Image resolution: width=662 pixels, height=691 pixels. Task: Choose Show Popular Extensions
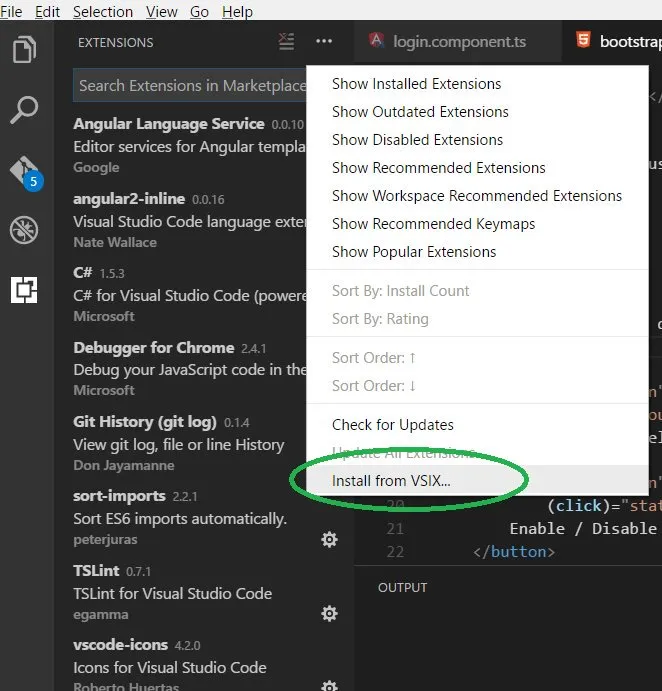pos(477,252)
